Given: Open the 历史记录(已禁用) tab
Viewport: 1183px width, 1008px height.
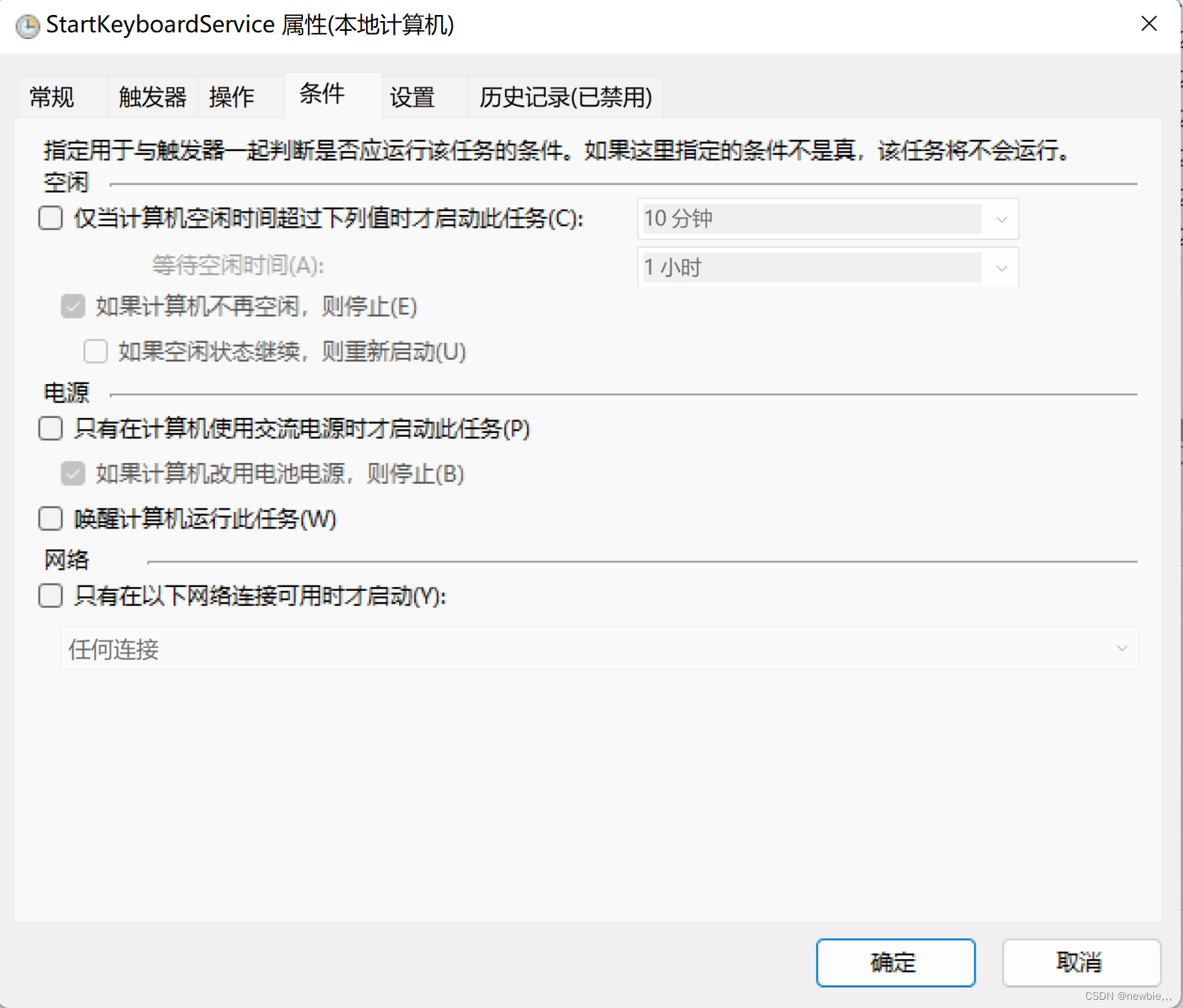Looking at the screenshot, I should tap(566, 97).
